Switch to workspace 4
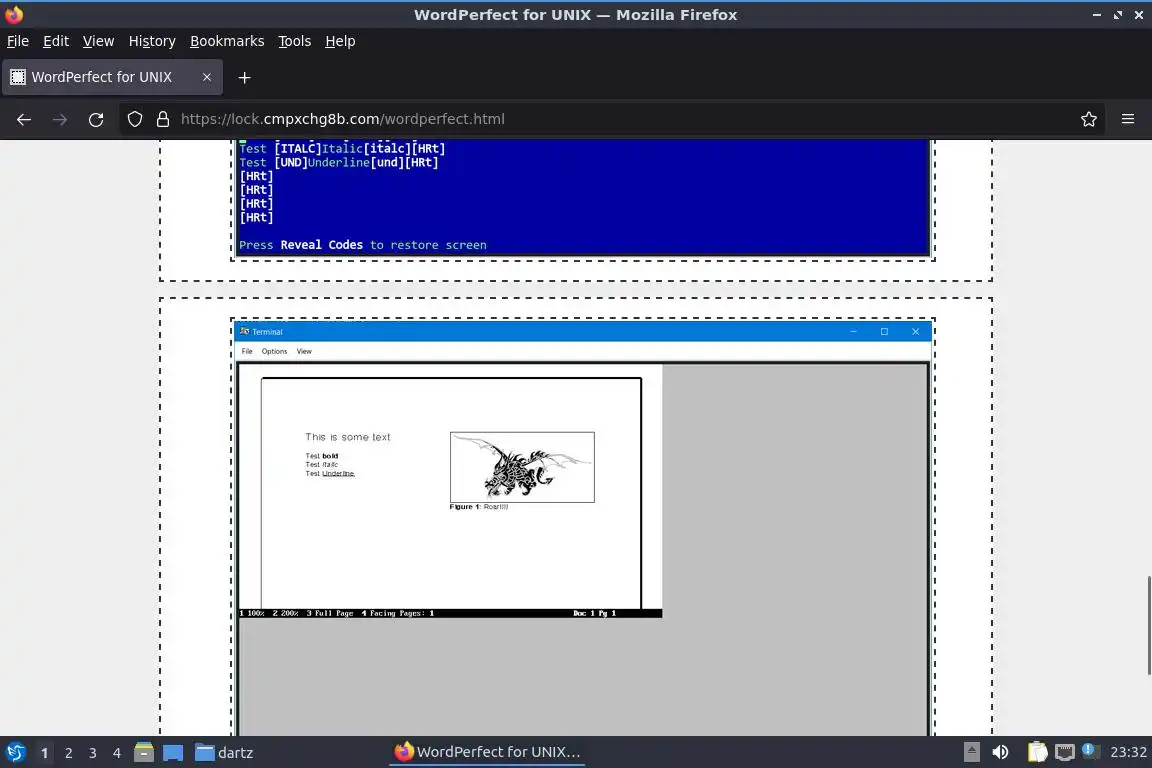1152x768 pixels. [x=117, y=753]
